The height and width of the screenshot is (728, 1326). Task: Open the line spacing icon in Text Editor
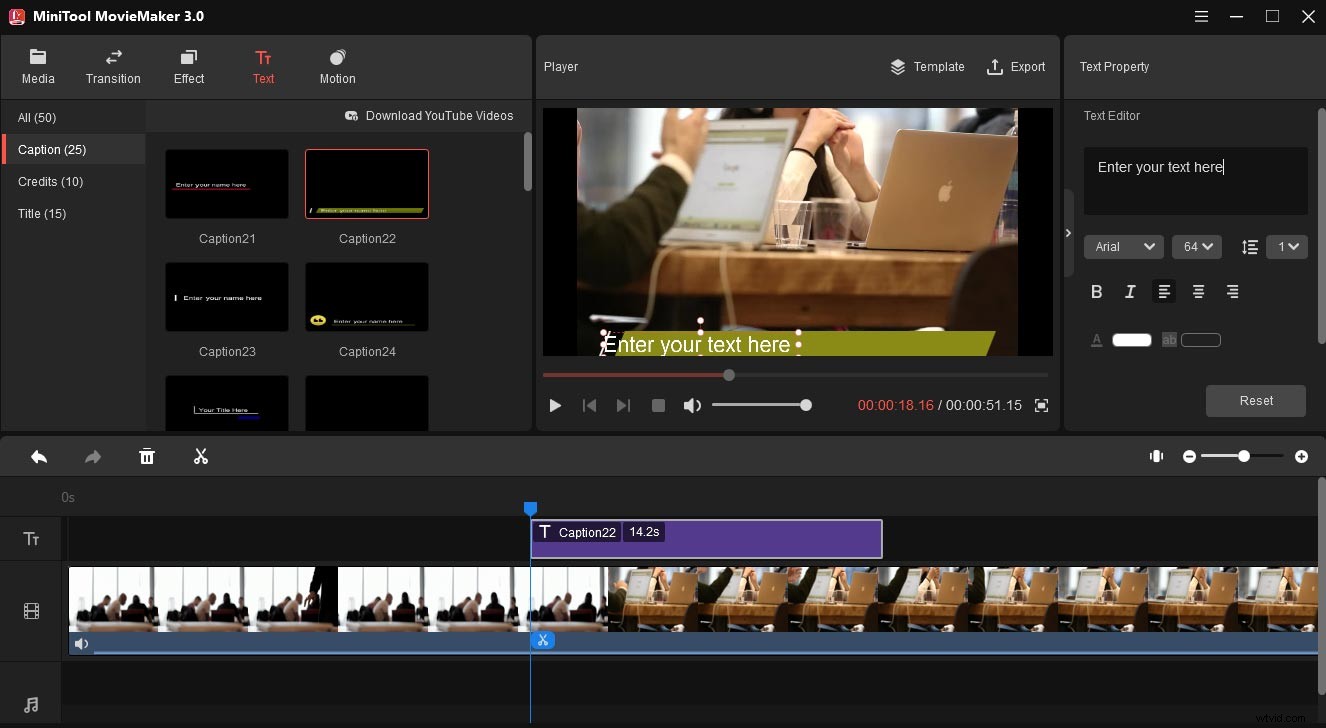tap(1248, 246)
